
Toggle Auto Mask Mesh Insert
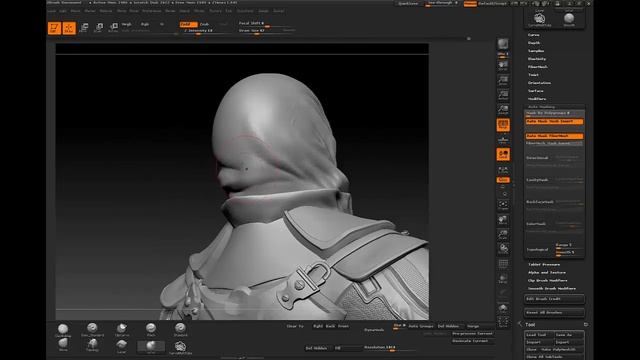click(x=554, y=121)
